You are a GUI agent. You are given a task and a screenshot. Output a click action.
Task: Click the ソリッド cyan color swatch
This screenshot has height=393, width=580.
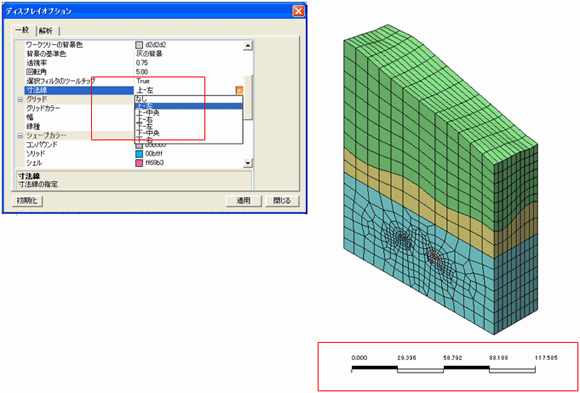click(139, 154)
